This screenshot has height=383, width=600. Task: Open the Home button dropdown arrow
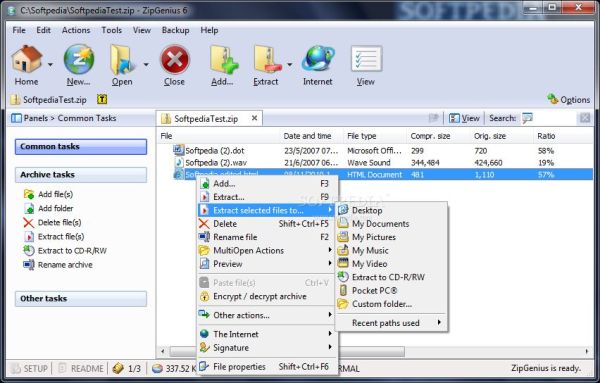pos(51,65)
